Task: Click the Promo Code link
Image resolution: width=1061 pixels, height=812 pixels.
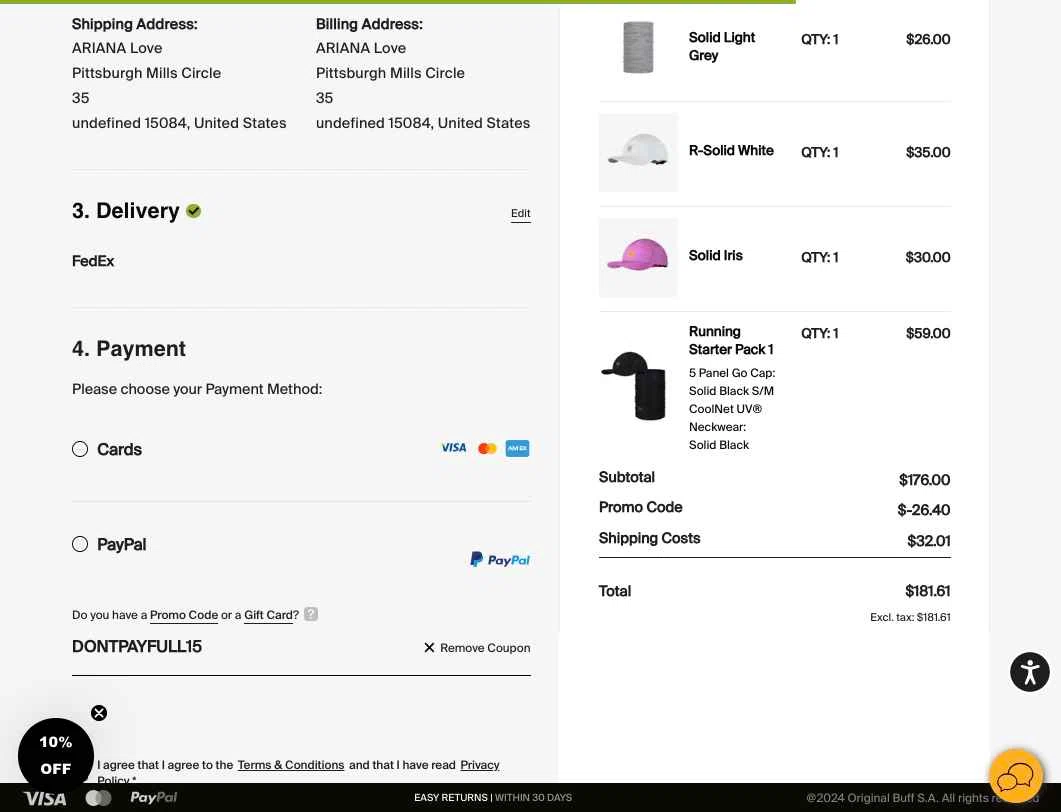Action: pos(184,615)
